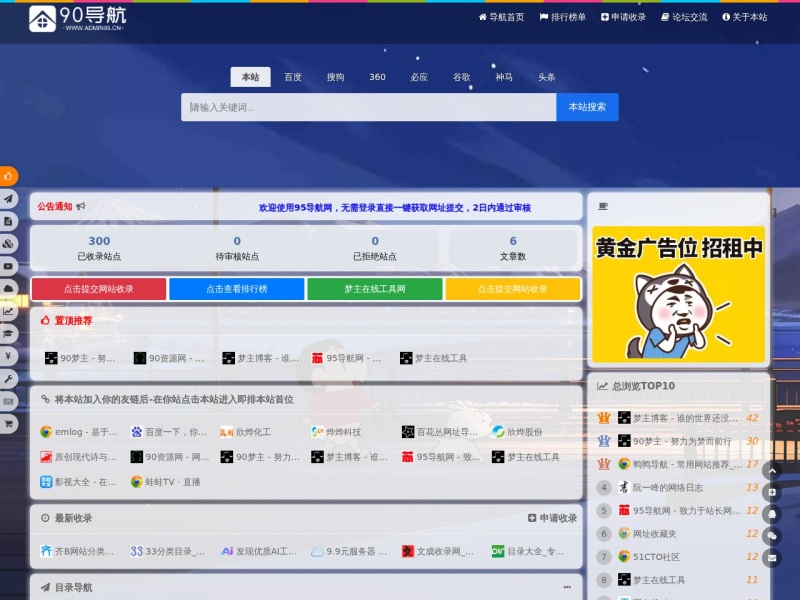Click the paper plane sidebar icon

8,199
